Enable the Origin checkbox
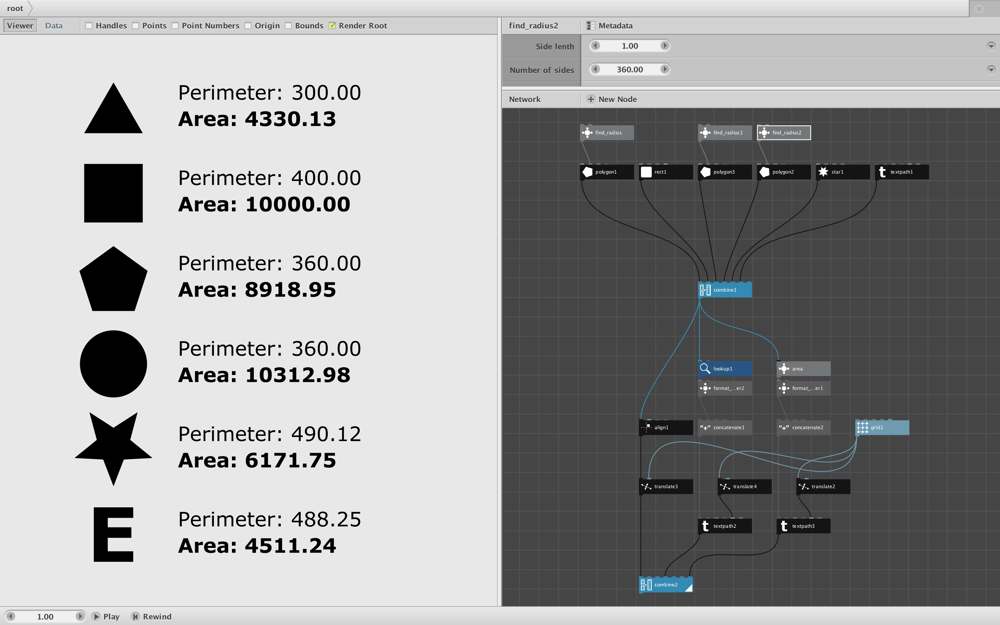This screenshot has width=1000, height=625. coord(248,26)
